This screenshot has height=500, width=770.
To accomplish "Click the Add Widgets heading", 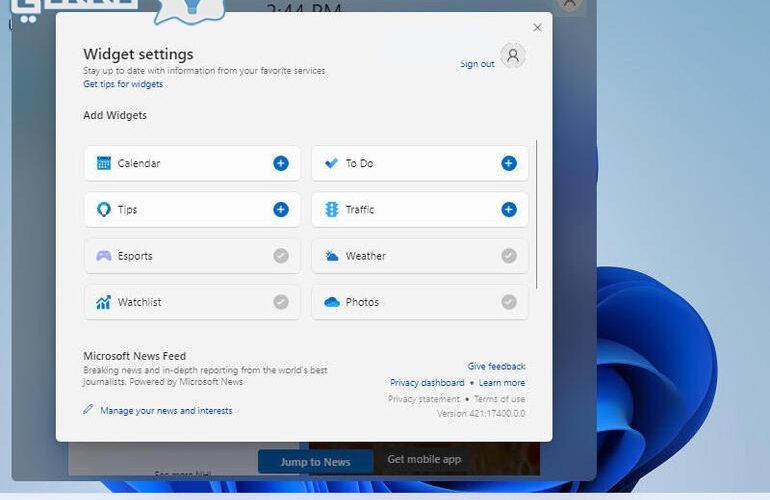I will coord(115,115).
